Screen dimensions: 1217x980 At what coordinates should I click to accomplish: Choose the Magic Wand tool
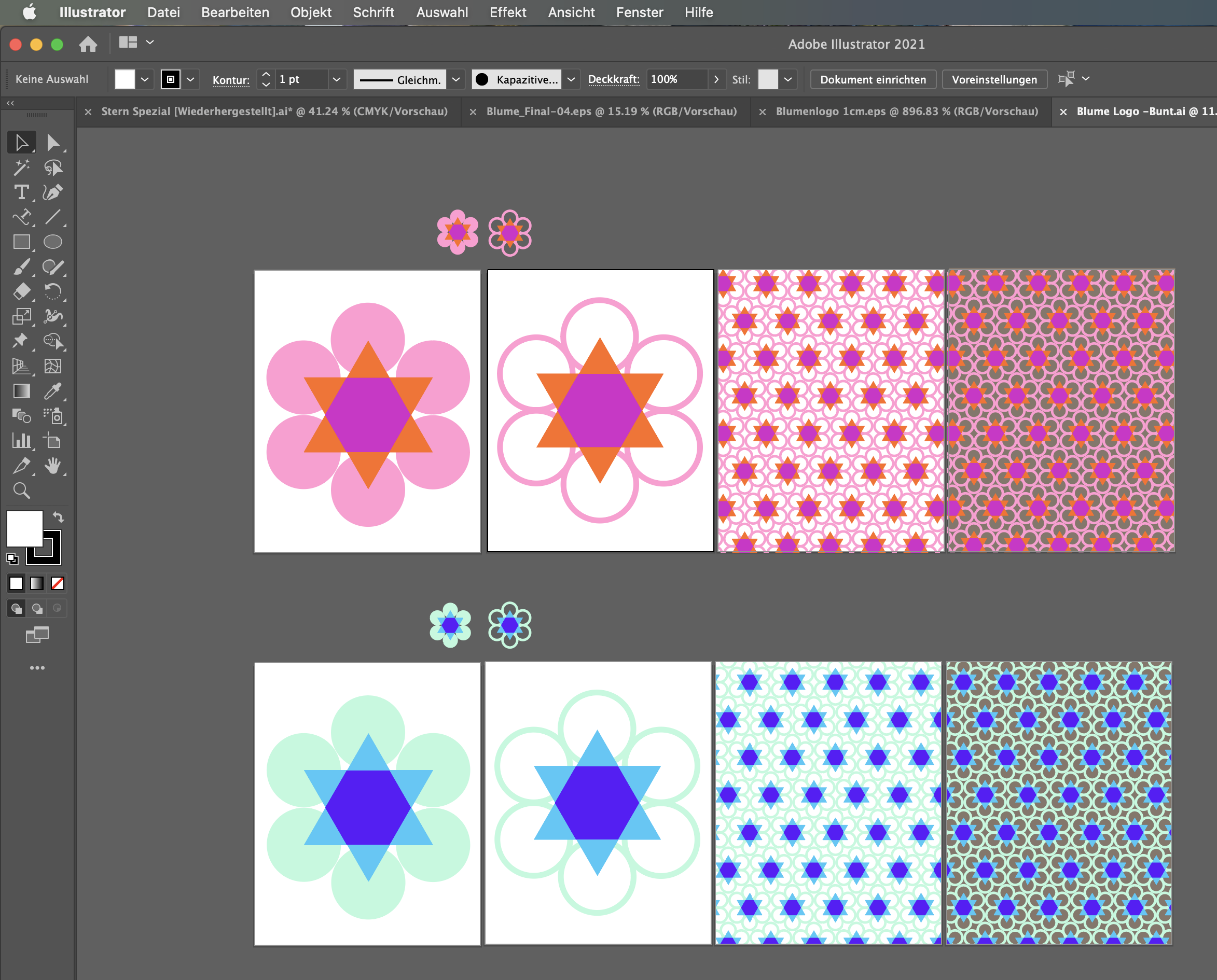pos(21,167)
